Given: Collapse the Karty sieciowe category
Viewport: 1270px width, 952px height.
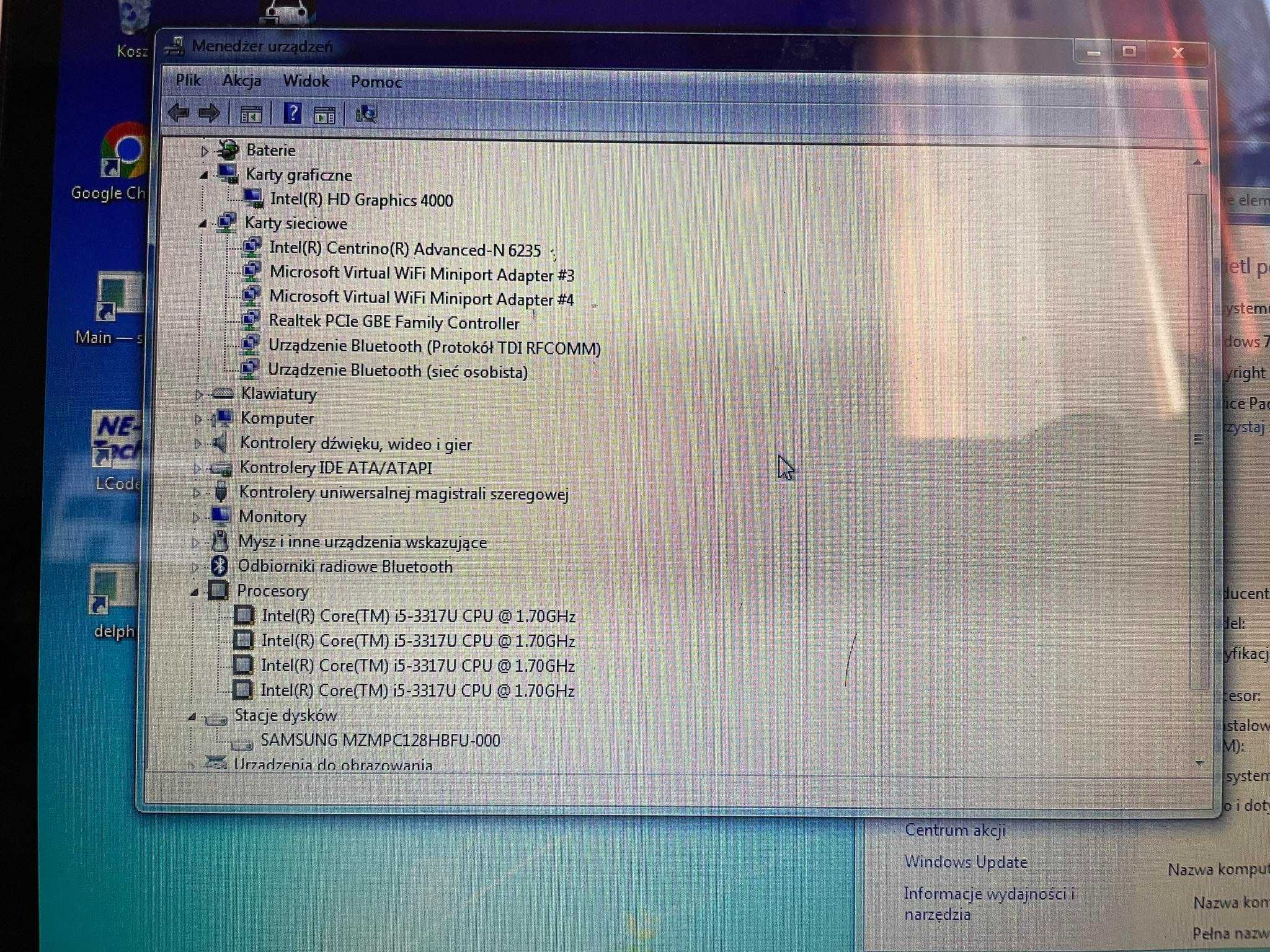Looking at the screenshot, I should [202, 224].
